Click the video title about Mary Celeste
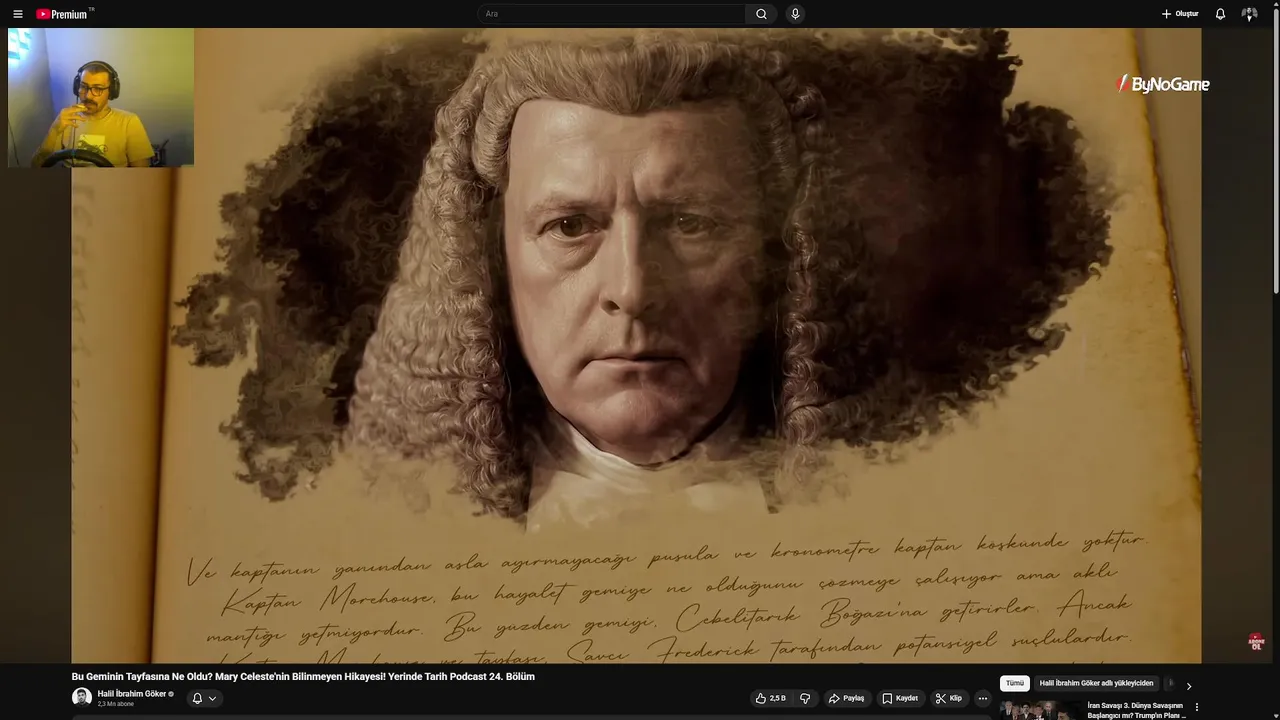 click(x=303, y=677)
